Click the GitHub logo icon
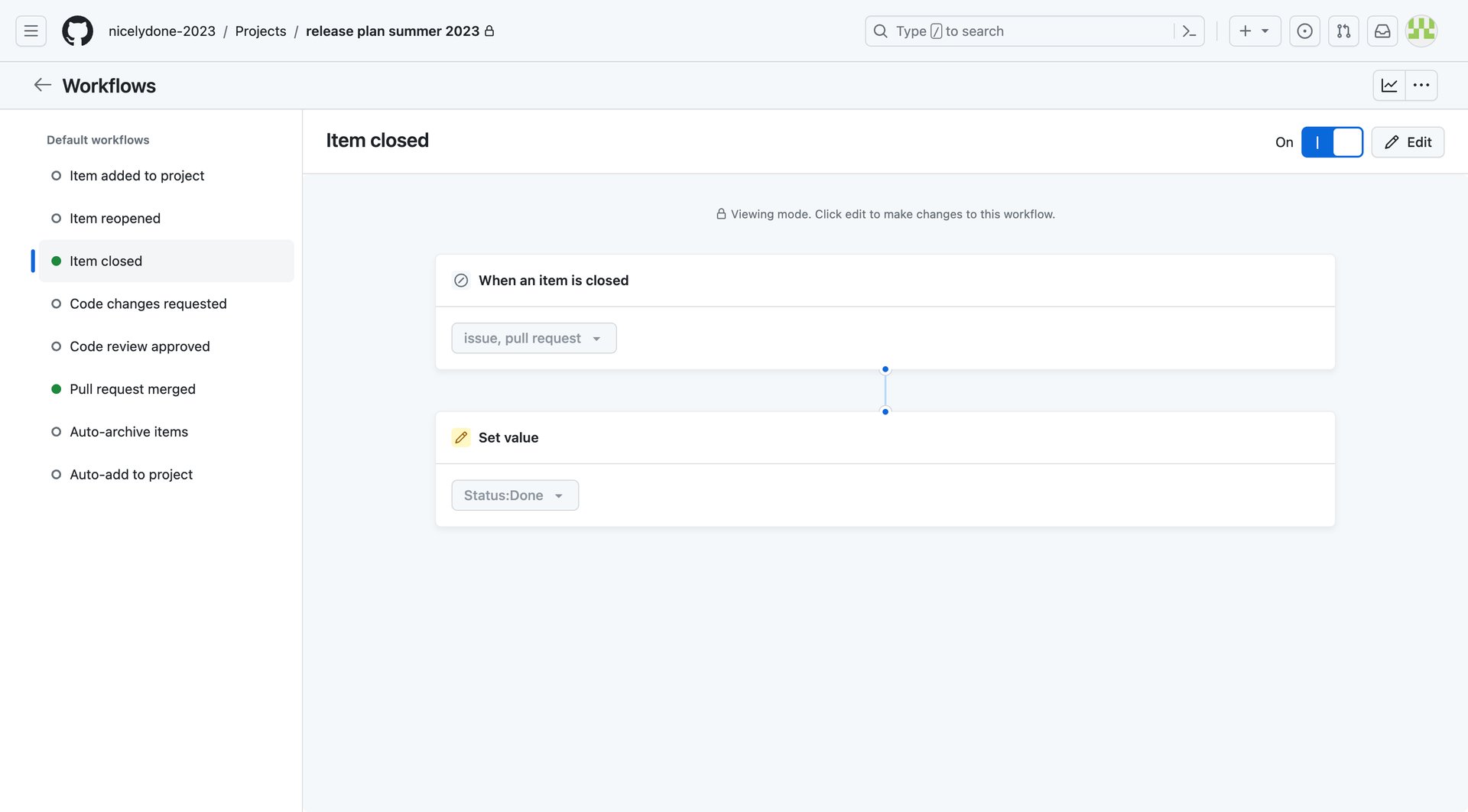Screen dimensions: 1468x812 77,31
